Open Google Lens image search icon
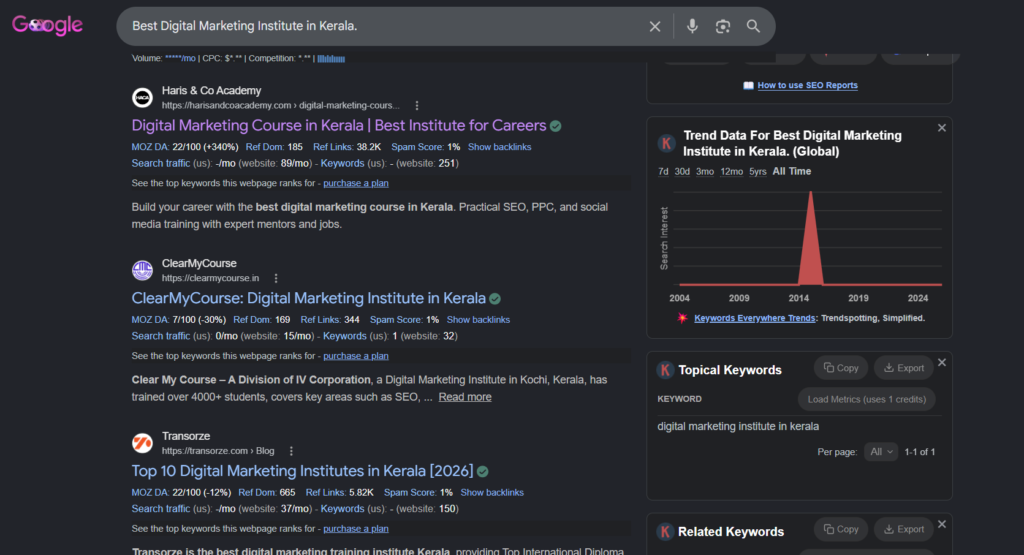1024x555 pixels. pyautogui.click(x=722, y=26)
